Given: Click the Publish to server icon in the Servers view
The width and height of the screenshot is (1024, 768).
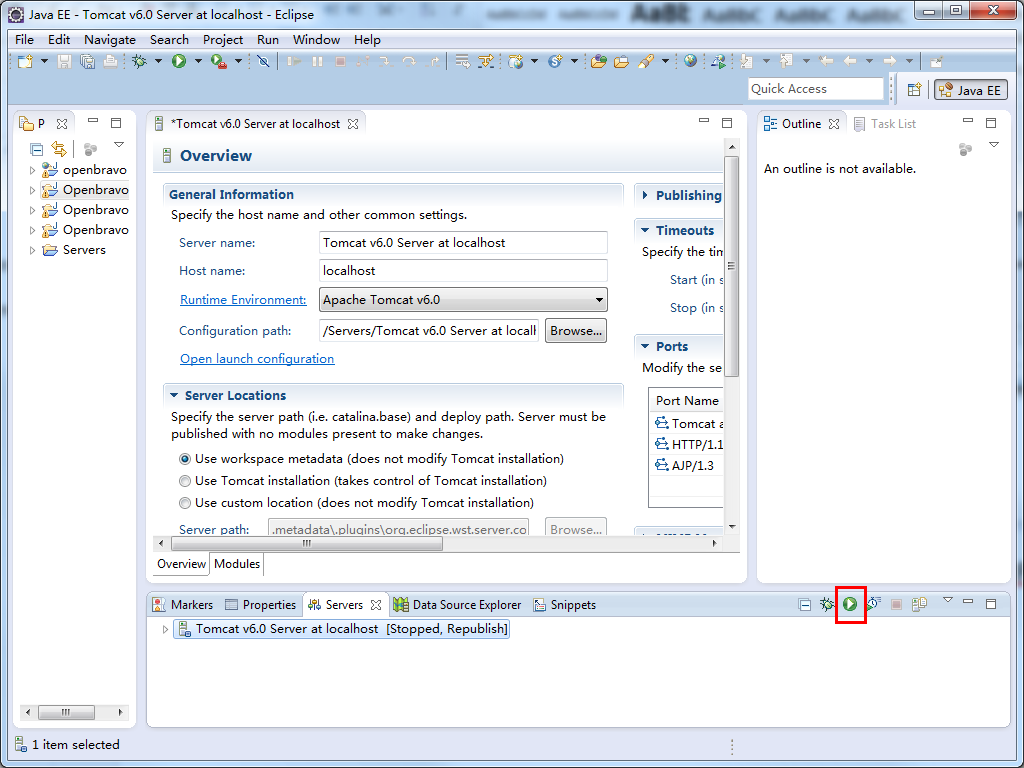Looking at the screenshot, I should click(920, 604).
